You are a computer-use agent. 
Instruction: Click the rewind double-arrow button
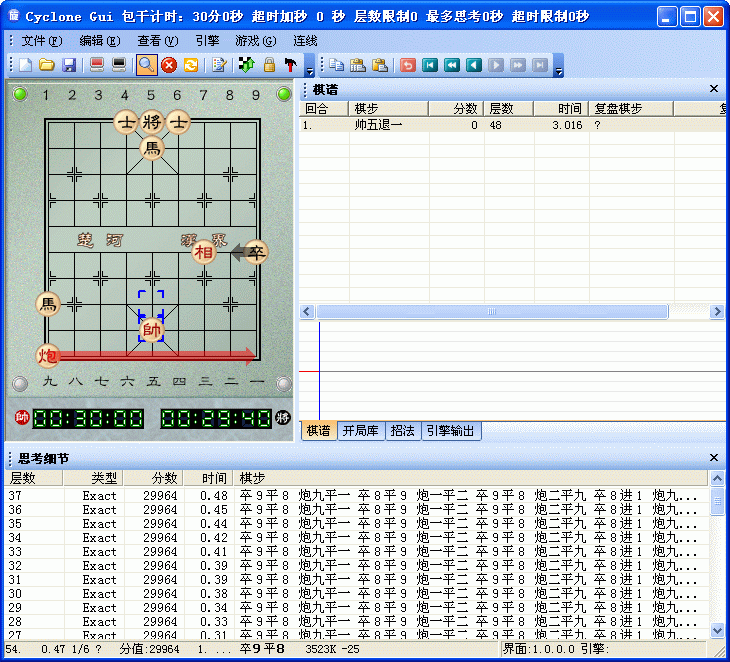452,65
